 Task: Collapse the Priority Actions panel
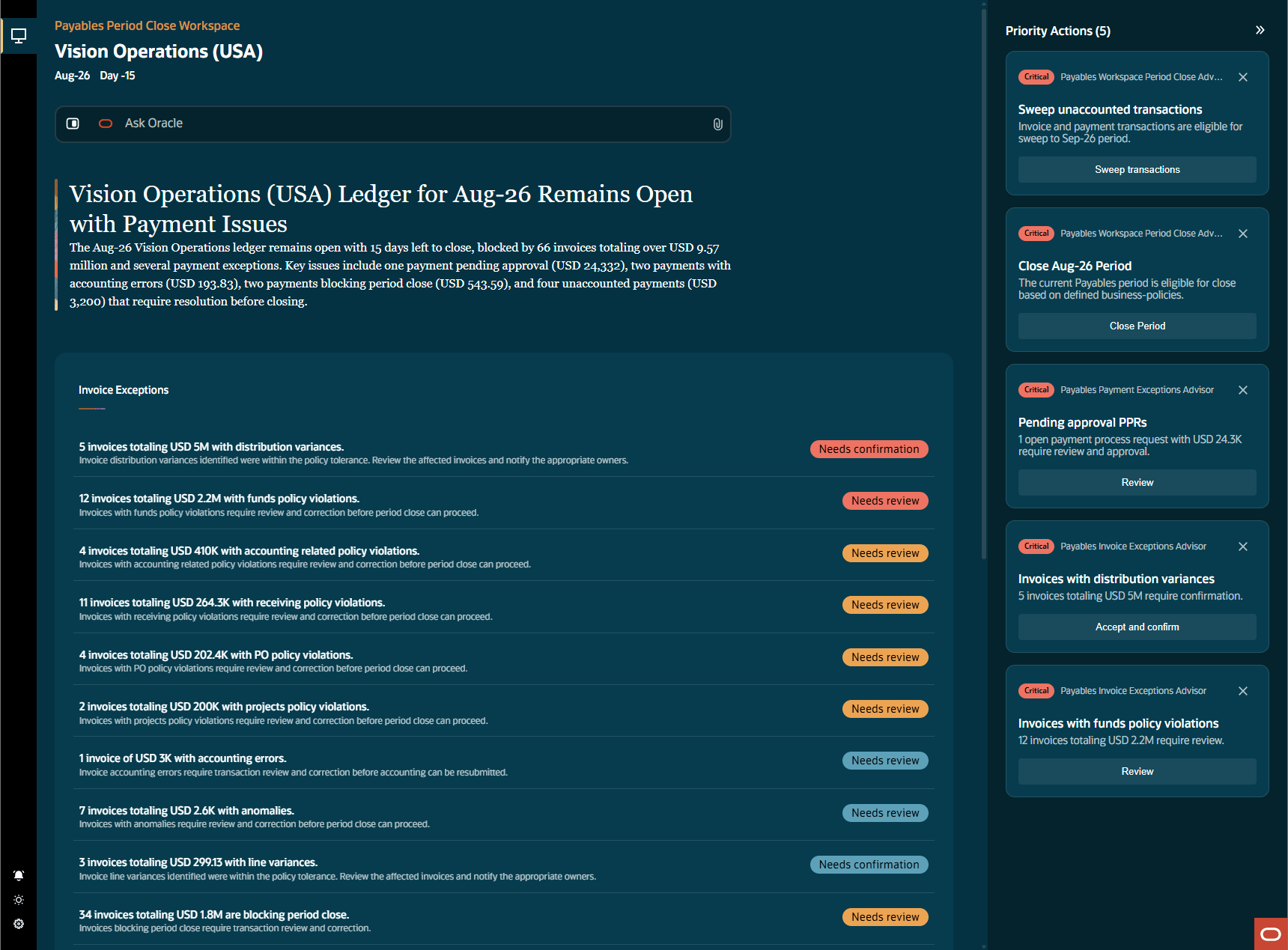click(1260, 30)
